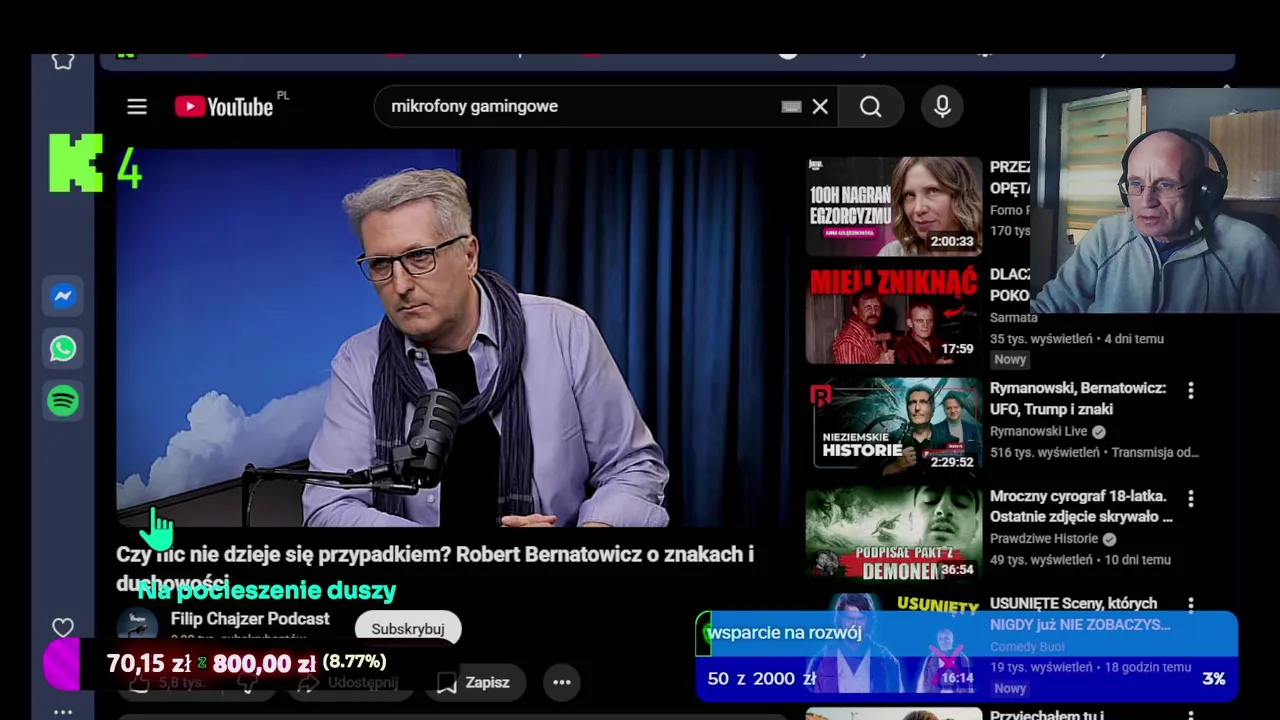Open options for Rymanowski, Bernatowicz video

pos(1191,390)
